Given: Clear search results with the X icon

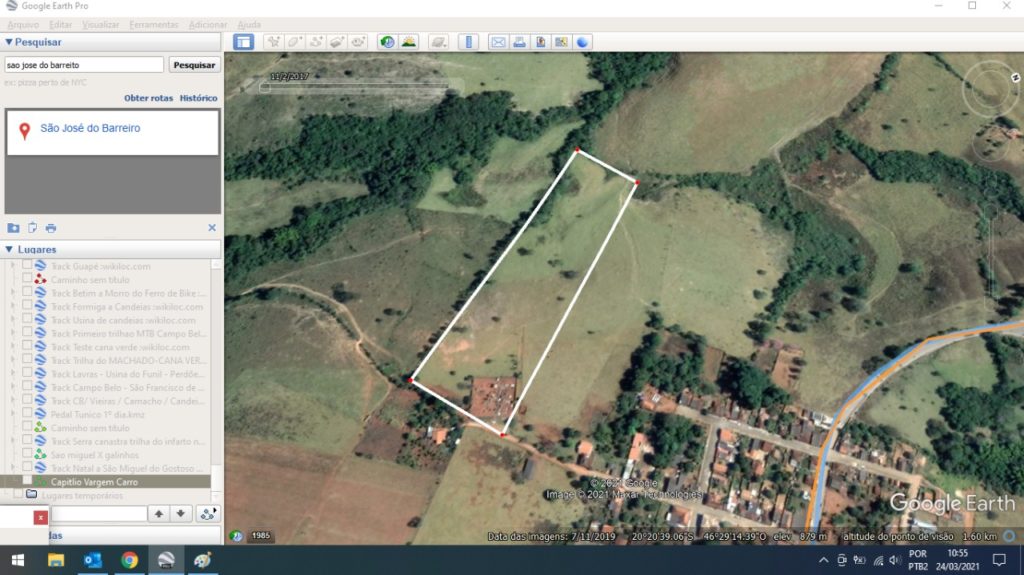Looking at the screenshot, I should 212,227.
